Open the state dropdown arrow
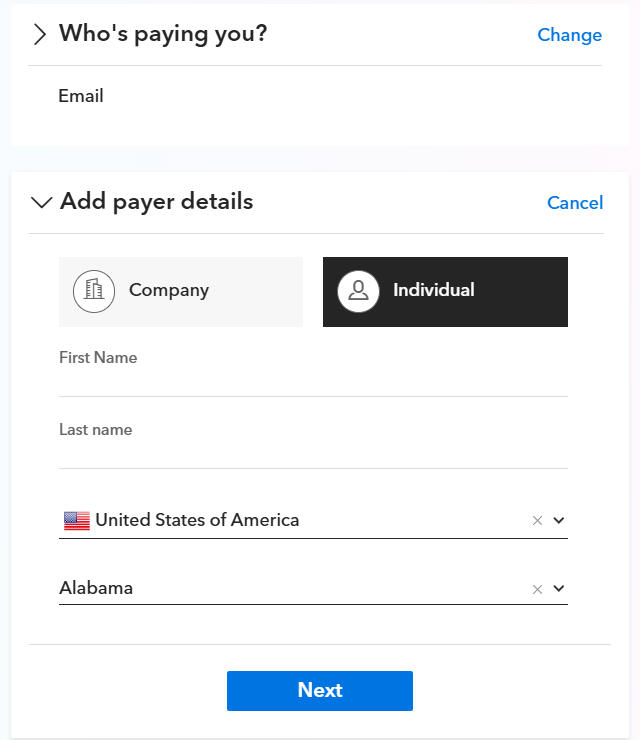Image resolution: width=640 pixels, height=740 pixels. point(559,589)
